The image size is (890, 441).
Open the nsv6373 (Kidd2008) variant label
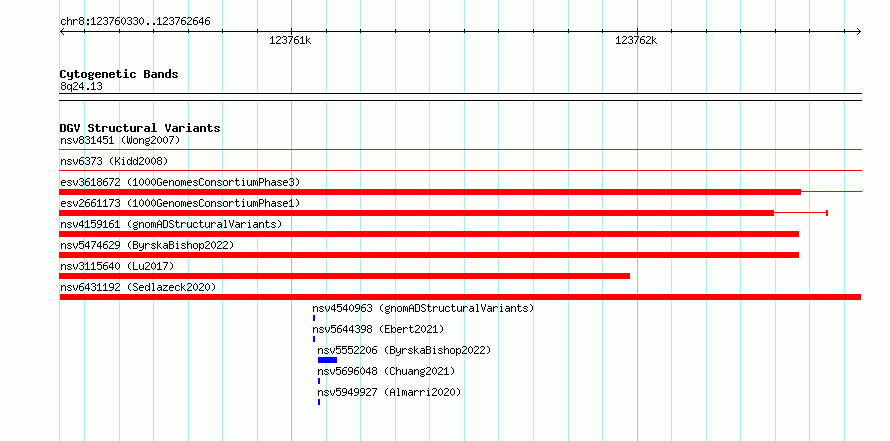[x=114, y=161]
